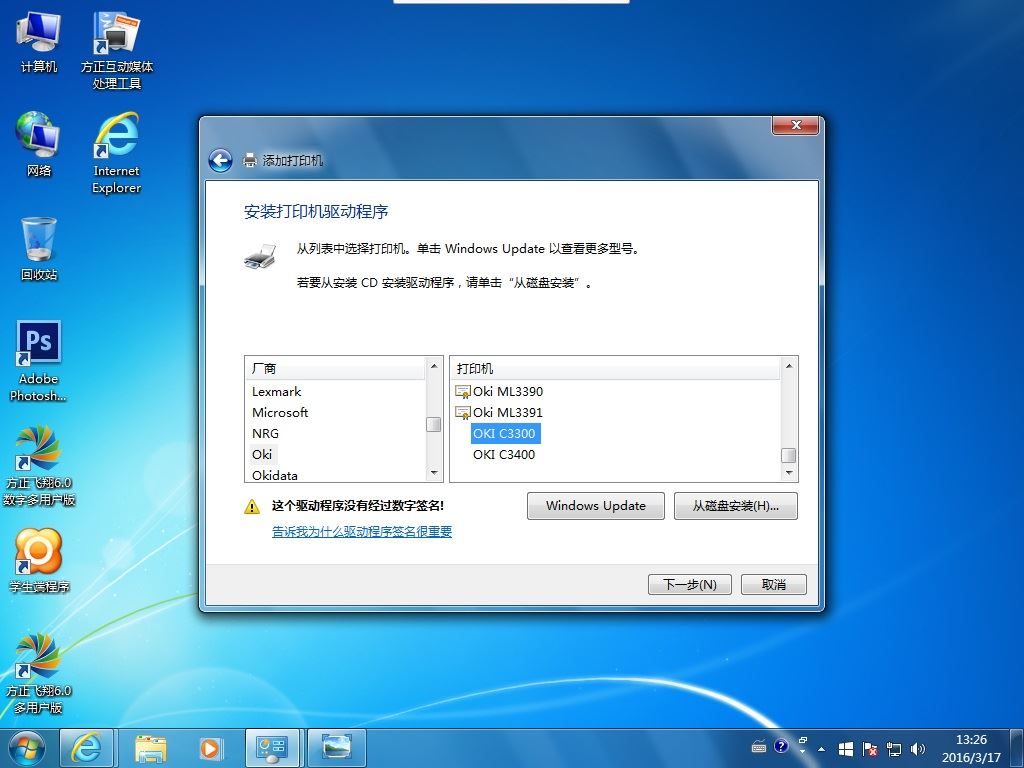Show hidden tray icons arrow
The height and width of the screenshot is (768, 1024).
tap(822, 749)
